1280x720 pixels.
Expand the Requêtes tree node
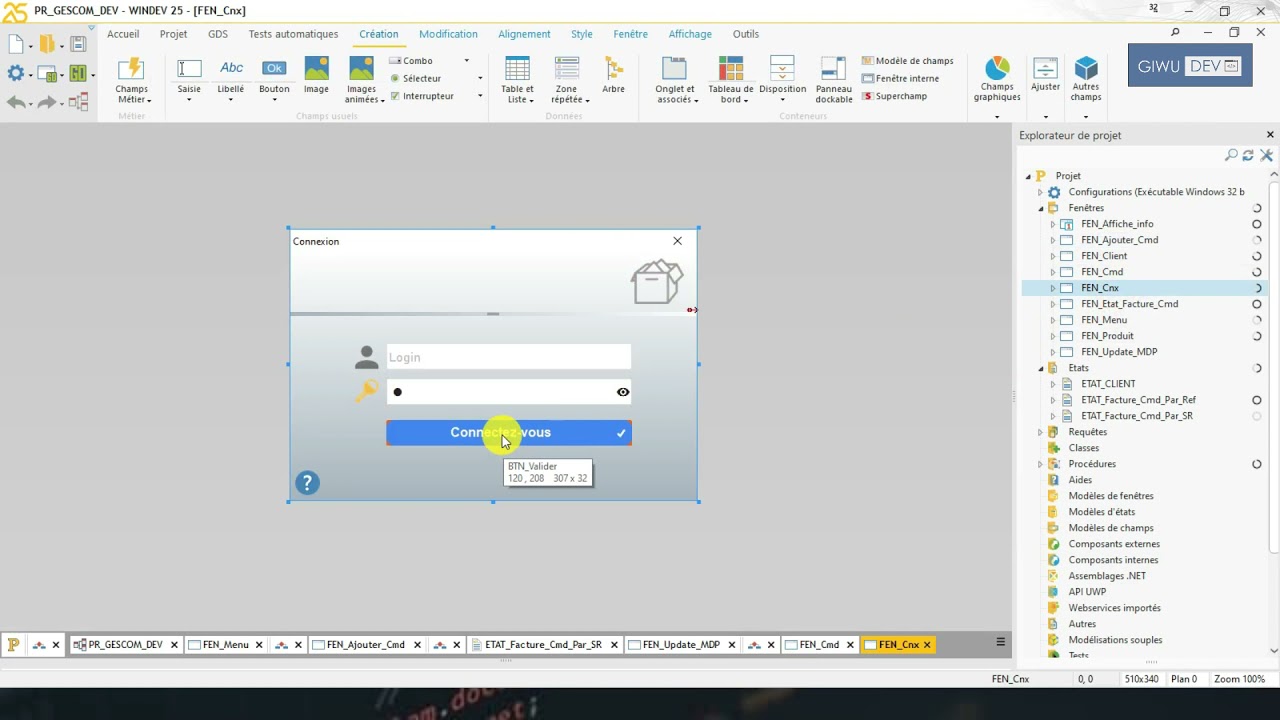[x=1040, y=432]
